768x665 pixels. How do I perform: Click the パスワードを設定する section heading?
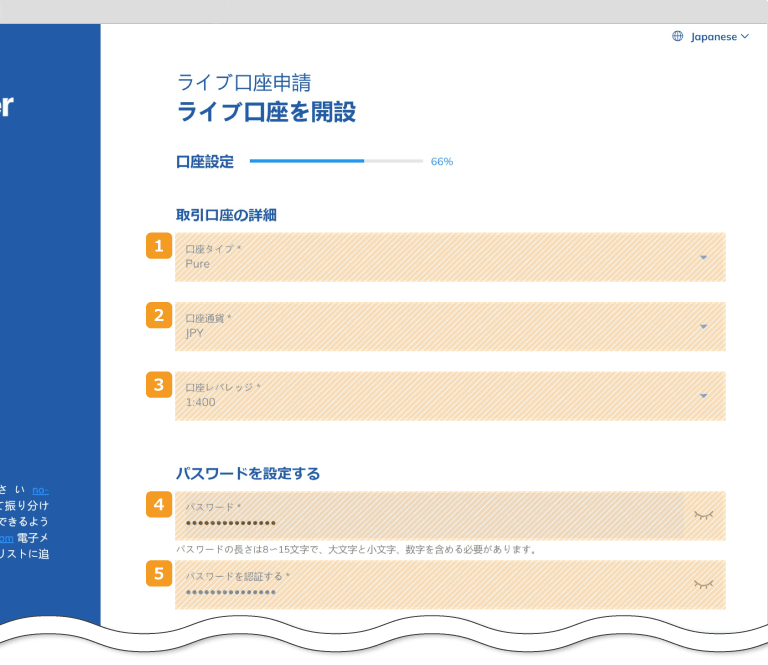248,474
